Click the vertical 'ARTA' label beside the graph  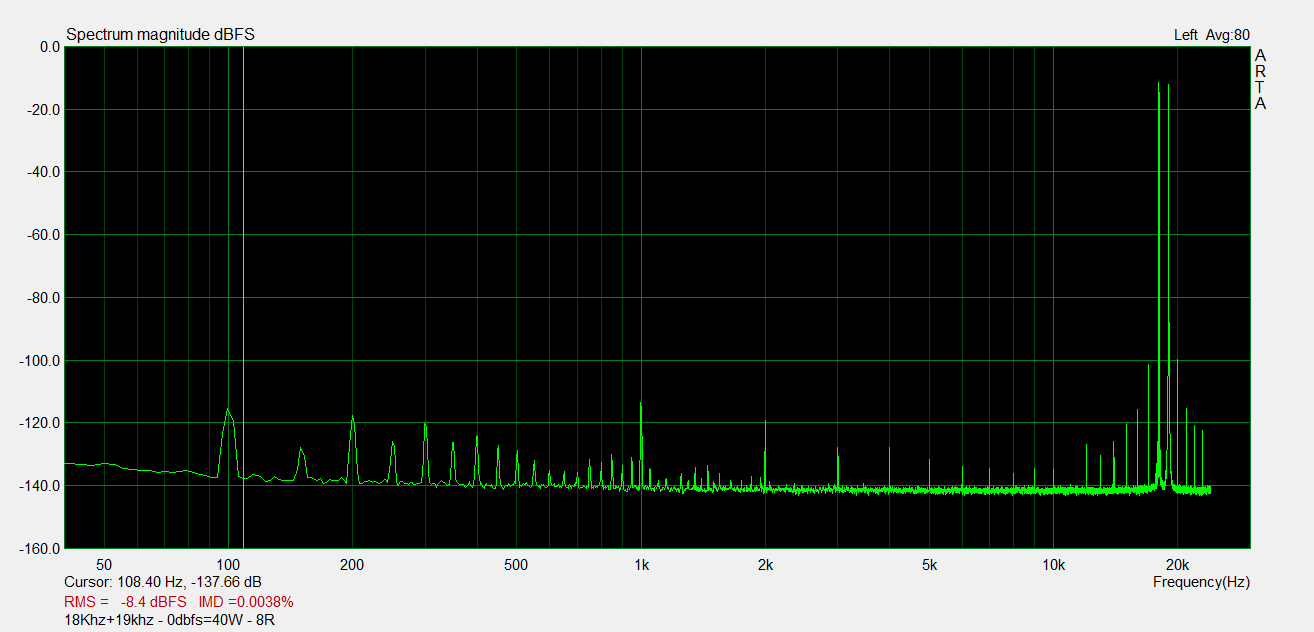pos(1261,79)
